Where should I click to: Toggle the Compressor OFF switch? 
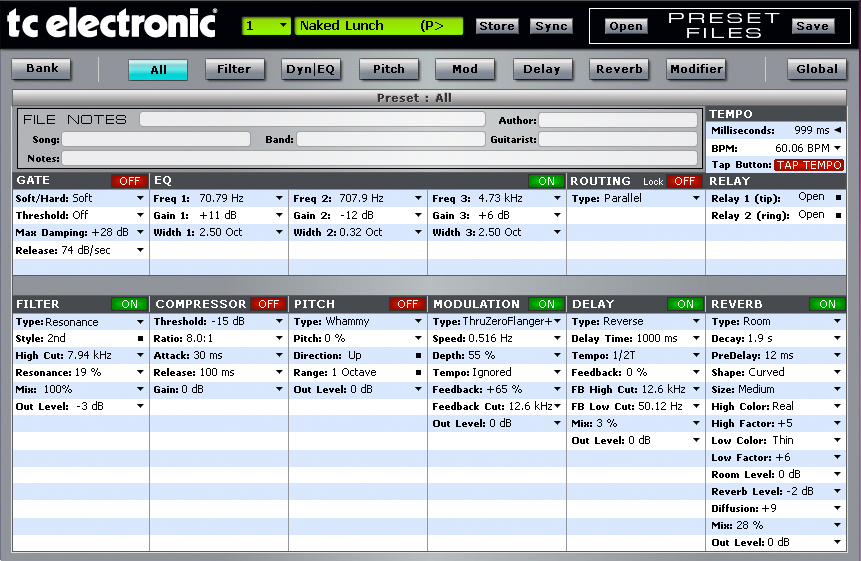click(x=269, y=304)
